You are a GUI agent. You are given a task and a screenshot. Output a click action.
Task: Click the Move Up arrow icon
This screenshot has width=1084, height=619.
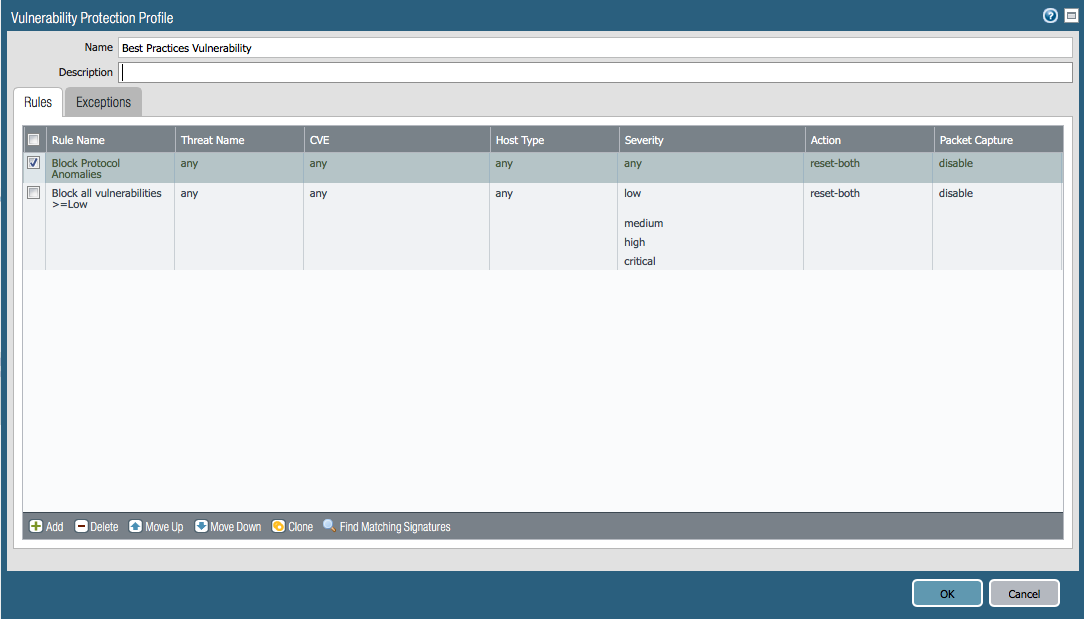136,526
